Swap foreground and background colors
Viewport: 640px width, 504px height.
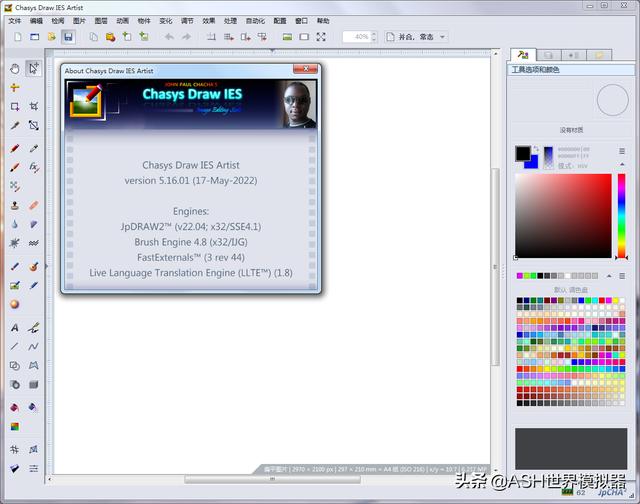(x=536, y=149)
